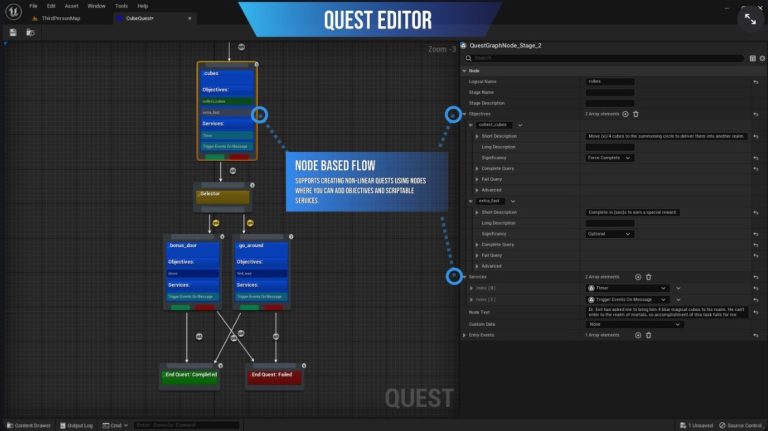Image resolution: width=768 pixels, height=431 pixels.
Task: Collapse the Objectives array
Action: tap(464, 114)
